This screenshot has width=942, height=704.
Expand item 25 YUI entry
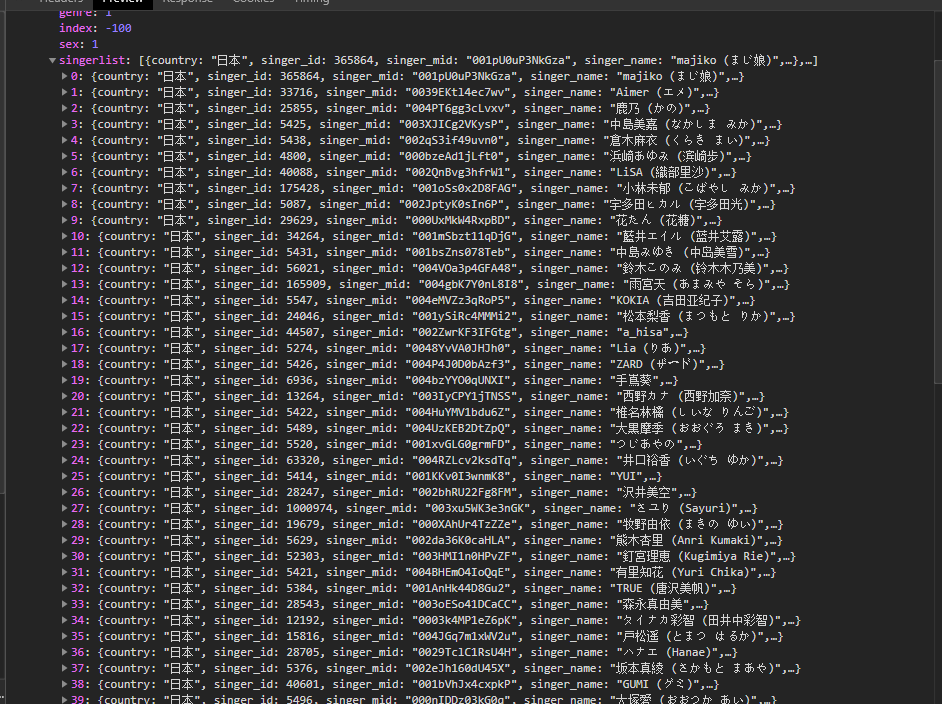click(x=64, y=476)
